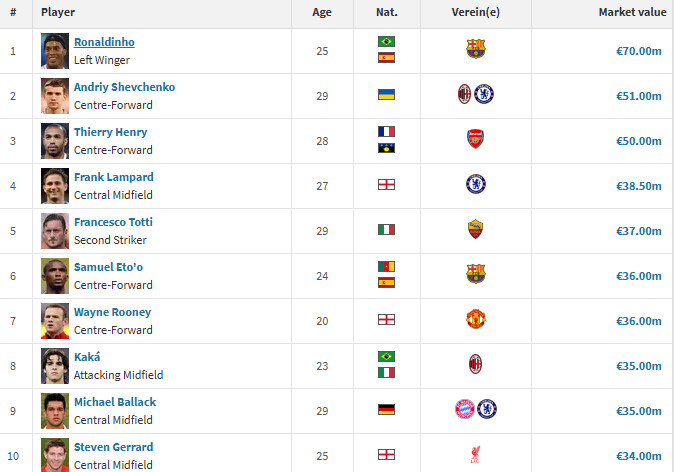Click Ronaldinho's €70.00m market value
Screen dimensions: 674x472
[x=636, y=50]
